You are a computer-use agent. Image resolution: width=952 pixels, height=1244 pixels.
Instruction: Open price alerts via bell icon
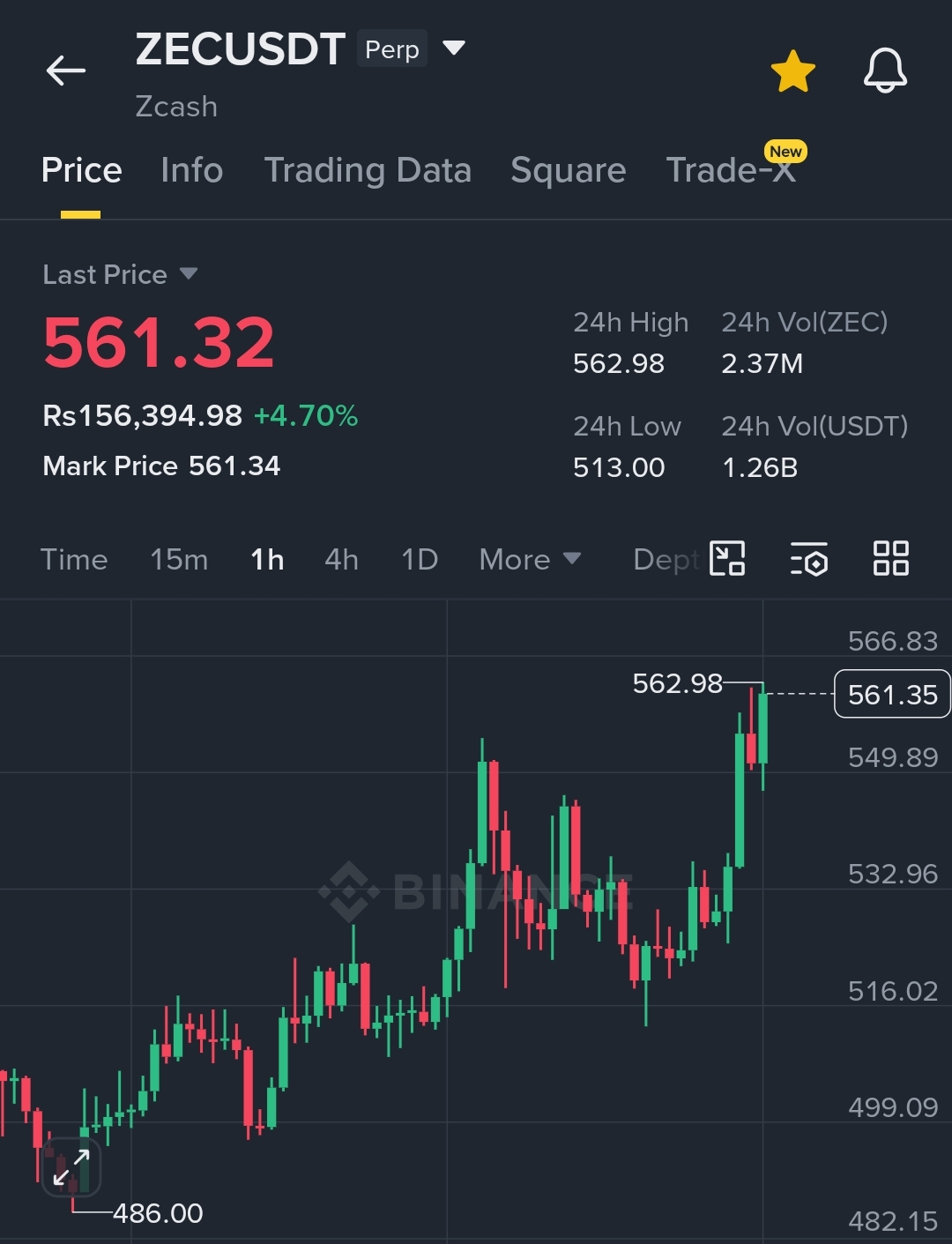[x=885, y=71]
